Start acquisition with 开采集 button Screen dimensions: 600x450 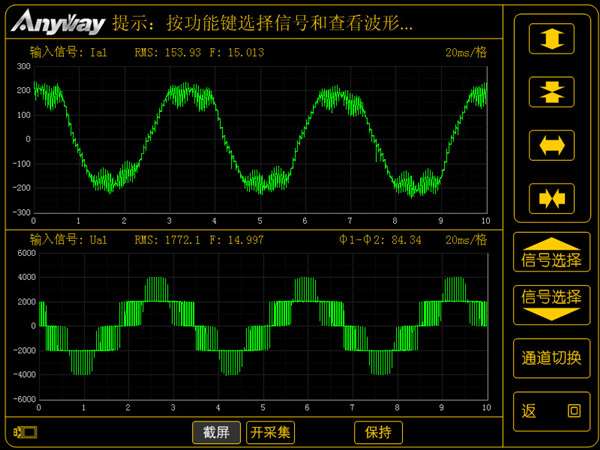[271, 432]
